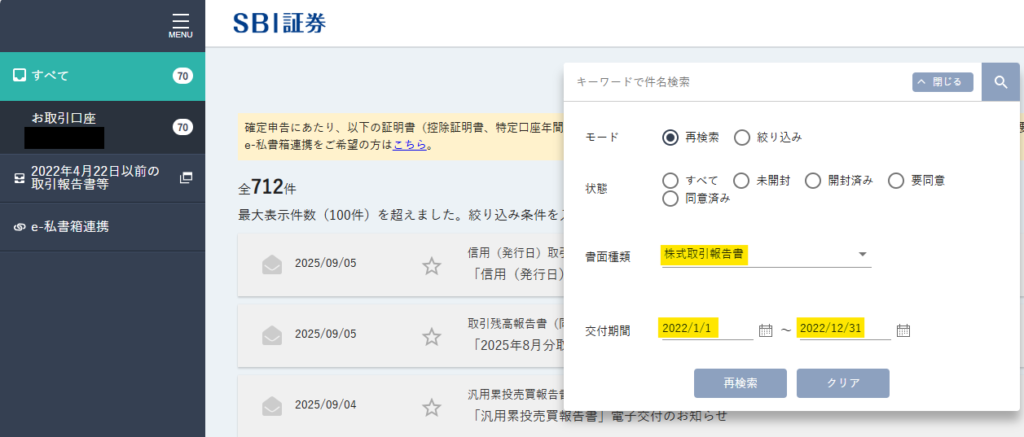Open お取引口座 in the sidebar

click(x=103, y=127)
